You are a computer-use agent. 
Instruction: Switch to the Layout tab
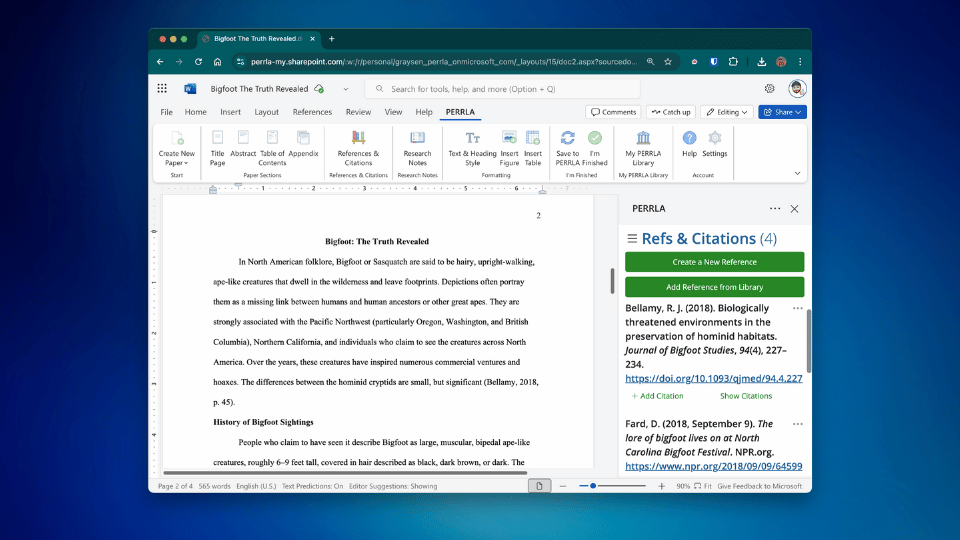point(266,112)
